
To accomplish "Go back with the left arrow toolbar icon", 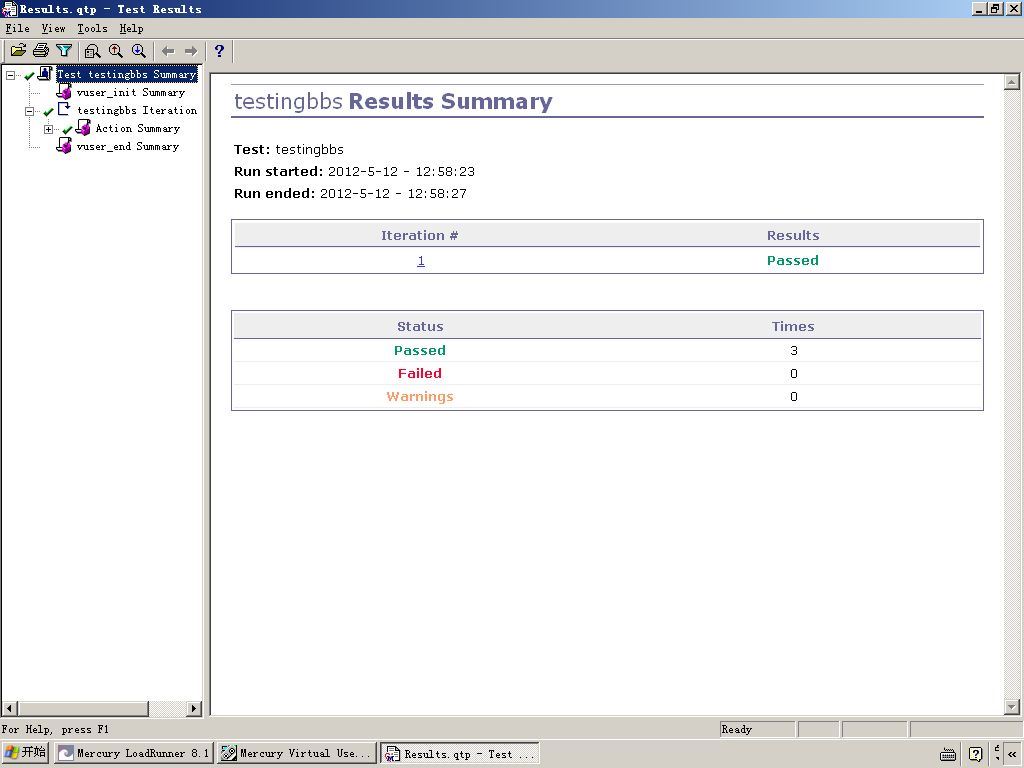I will [x=168, y=50].
